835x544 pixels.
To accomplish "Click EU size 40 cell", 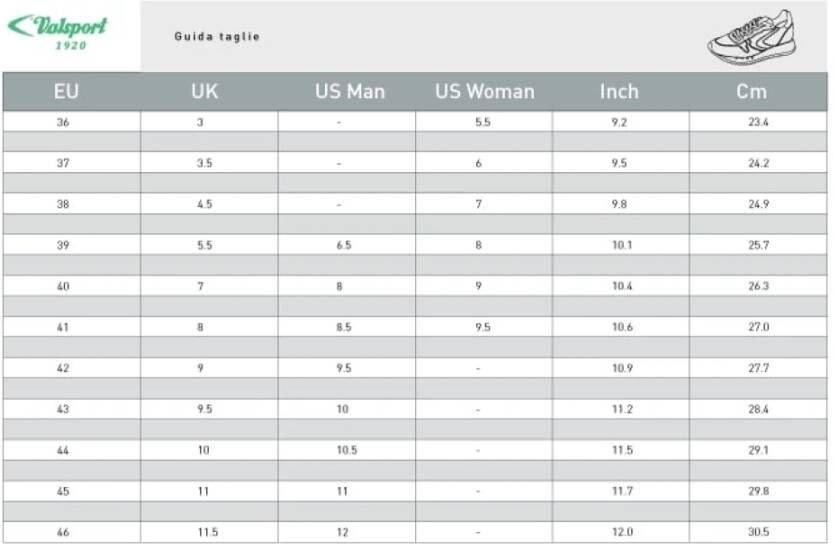I will [x=72, y=286].
